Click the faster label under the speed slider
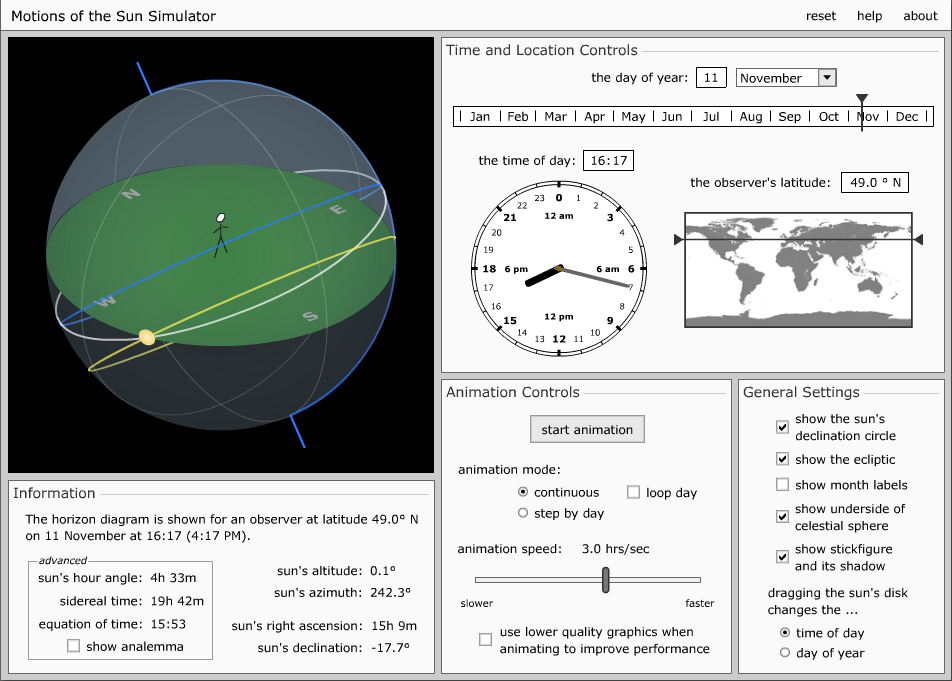 (699, 603)
